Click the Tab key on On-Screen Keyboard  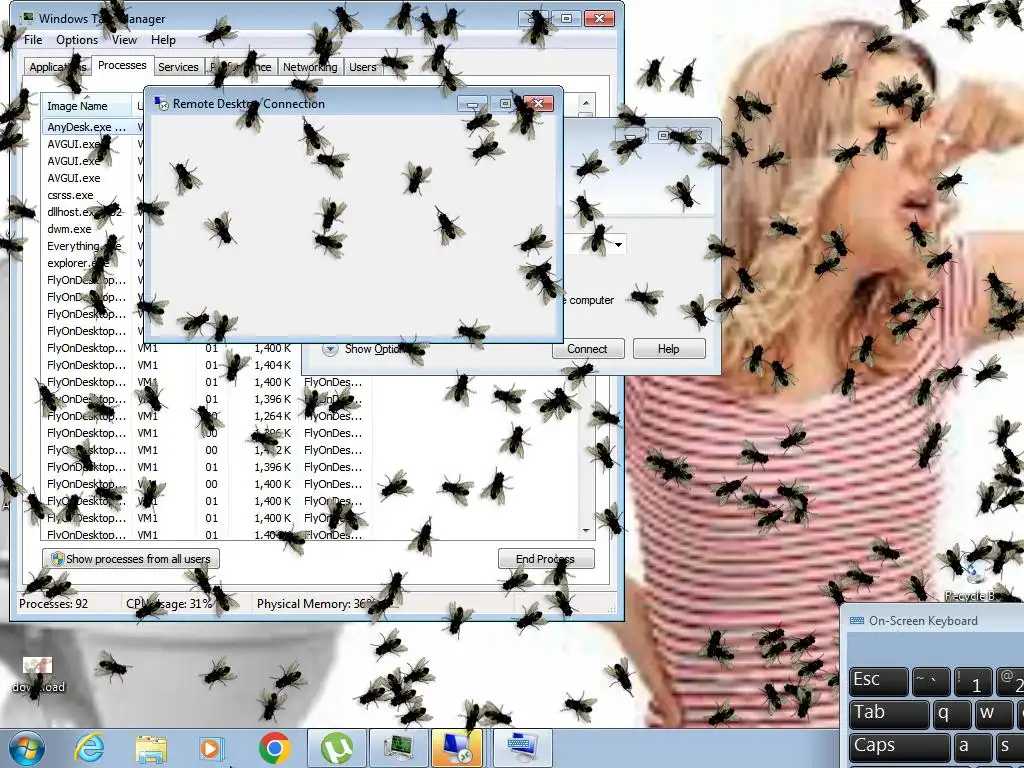pyautogui.click(x=889, y=714)
